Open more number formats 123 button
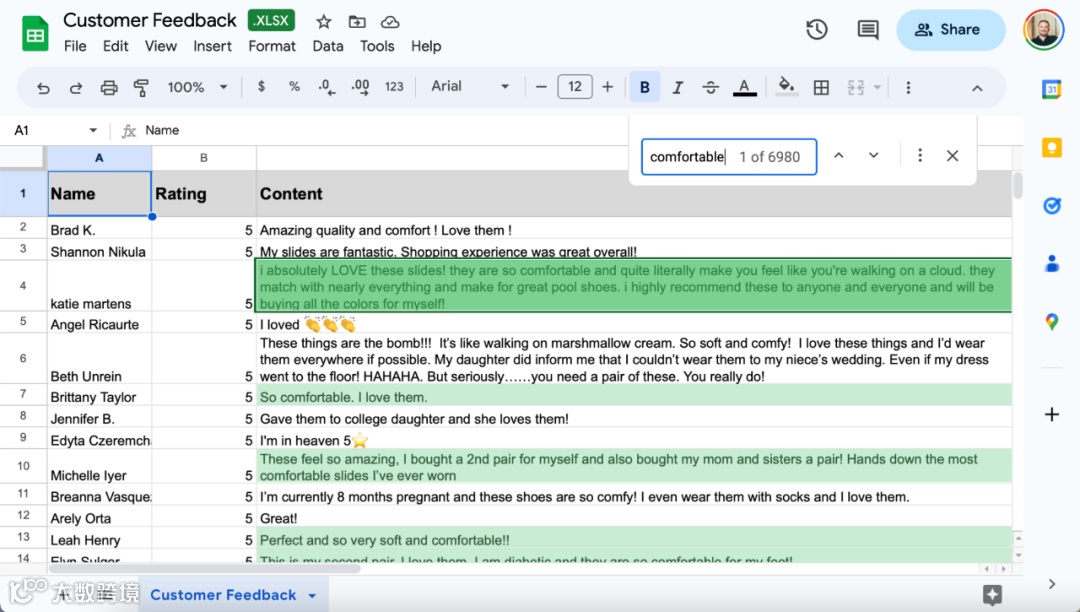This screenshot has width=1080, height=612. [394, 87]
